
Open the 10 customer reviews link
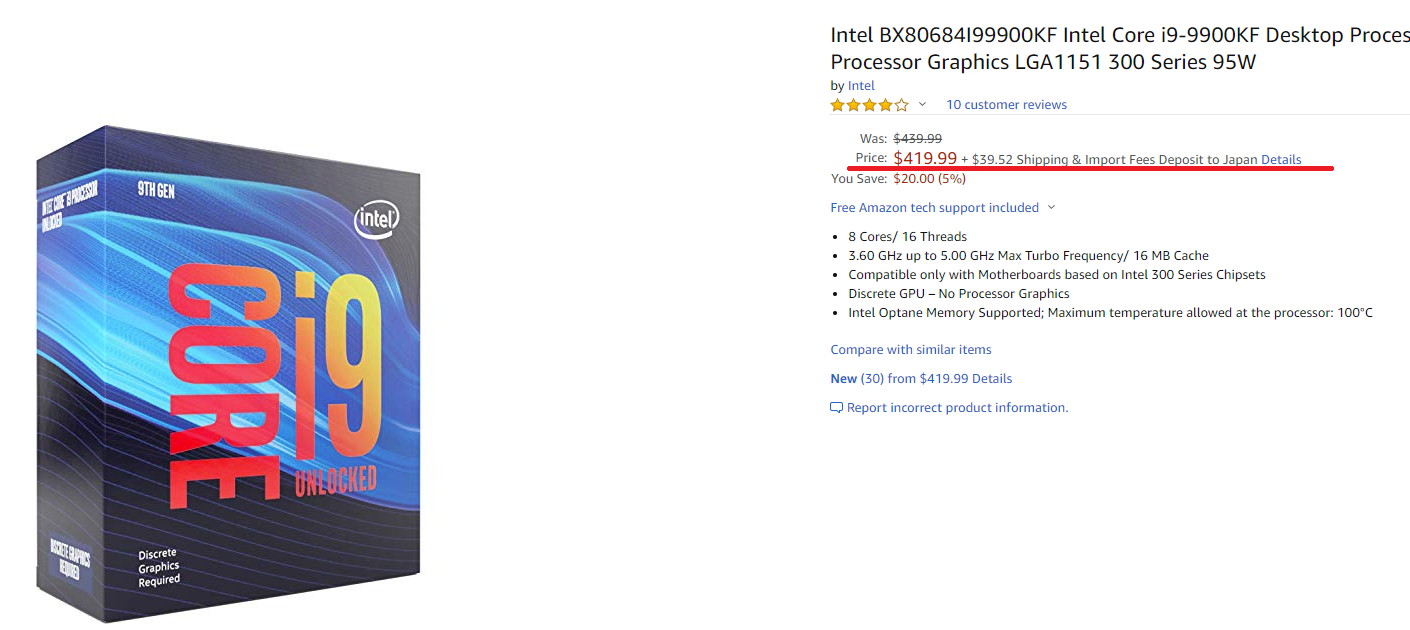pyautogui.click(x=1006, y=105)
